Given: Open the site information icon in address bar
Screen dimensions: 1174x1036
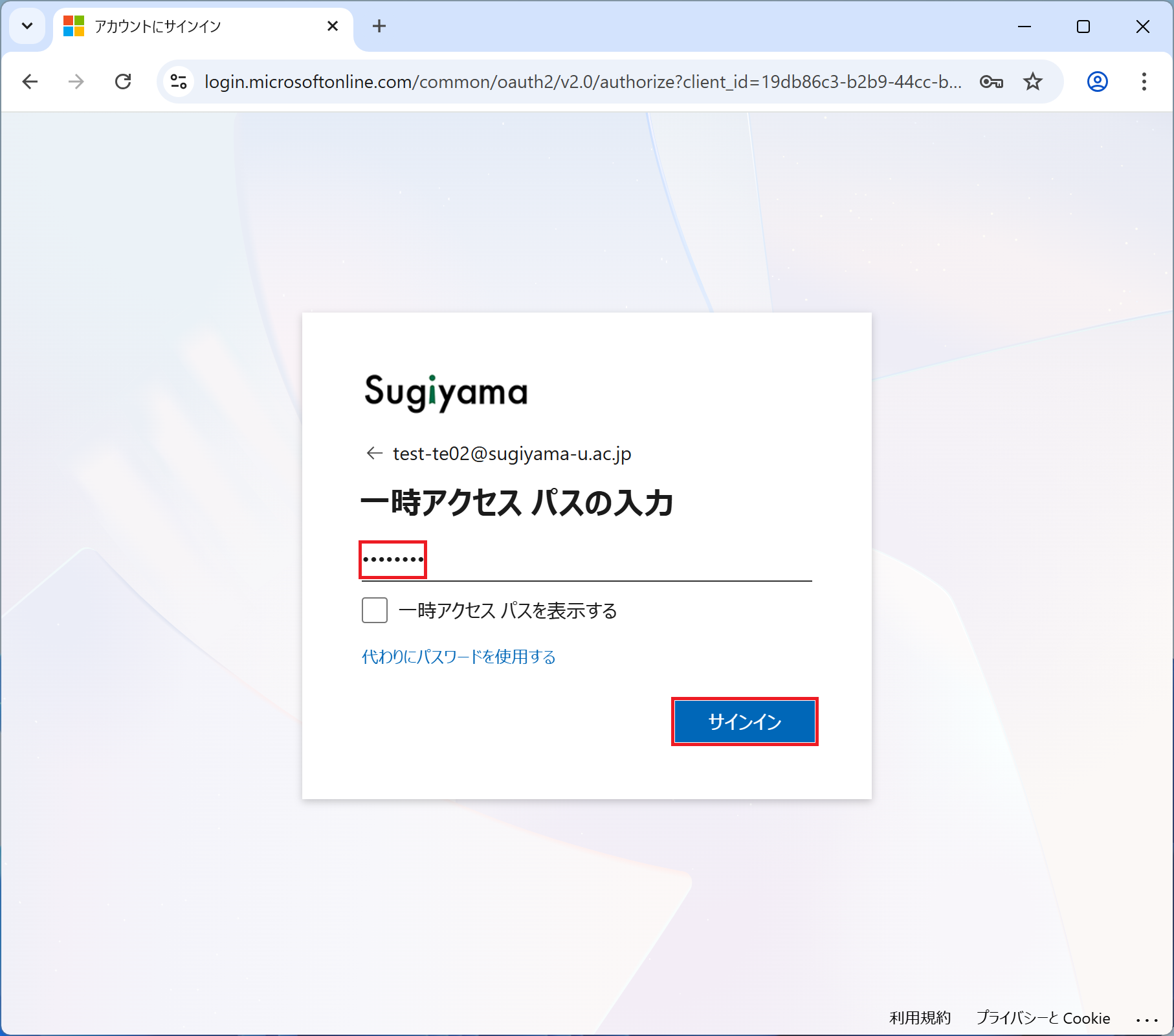Looking at the screenshot, I should pos(179,82).
